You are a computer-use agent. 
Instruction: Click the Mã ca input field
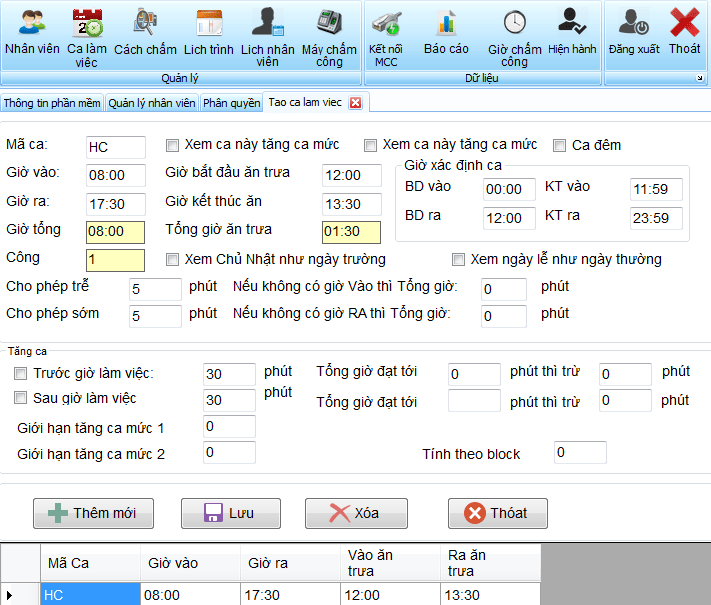tap(115, 147)
